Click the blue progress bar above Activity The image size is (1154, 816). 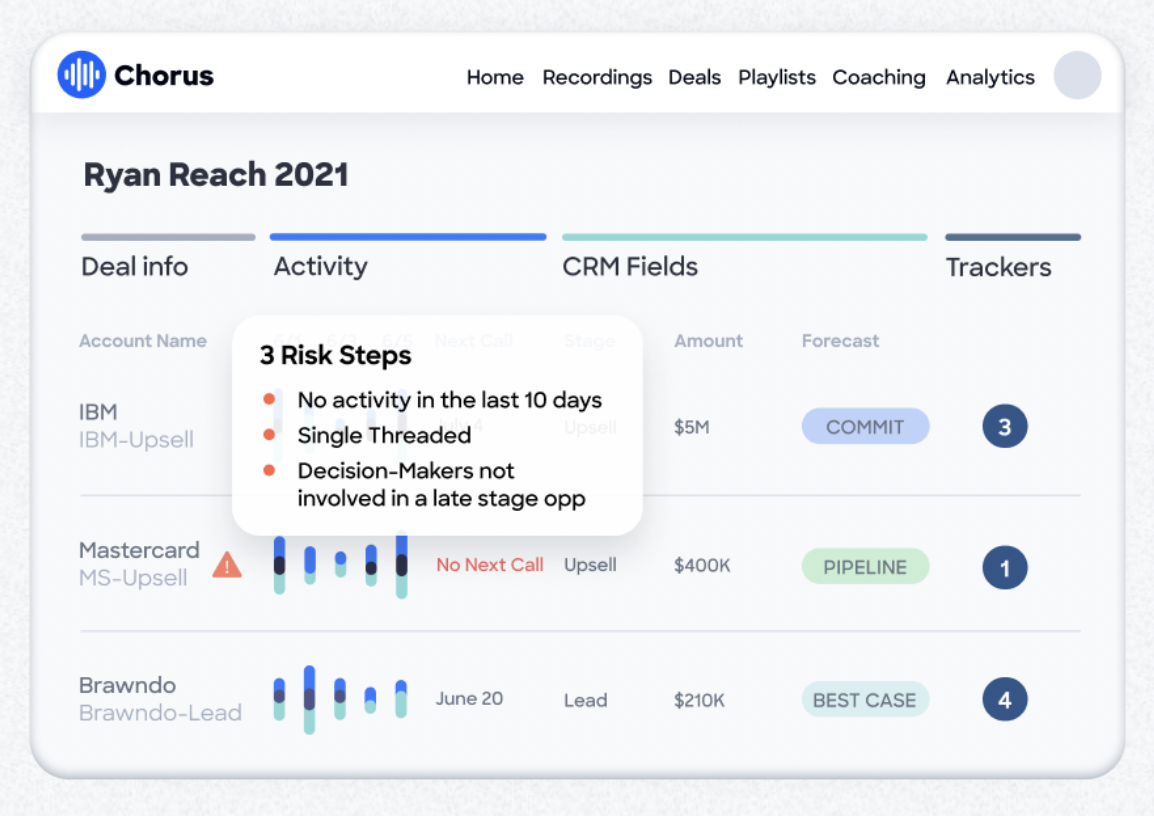[x=407, y=235]
